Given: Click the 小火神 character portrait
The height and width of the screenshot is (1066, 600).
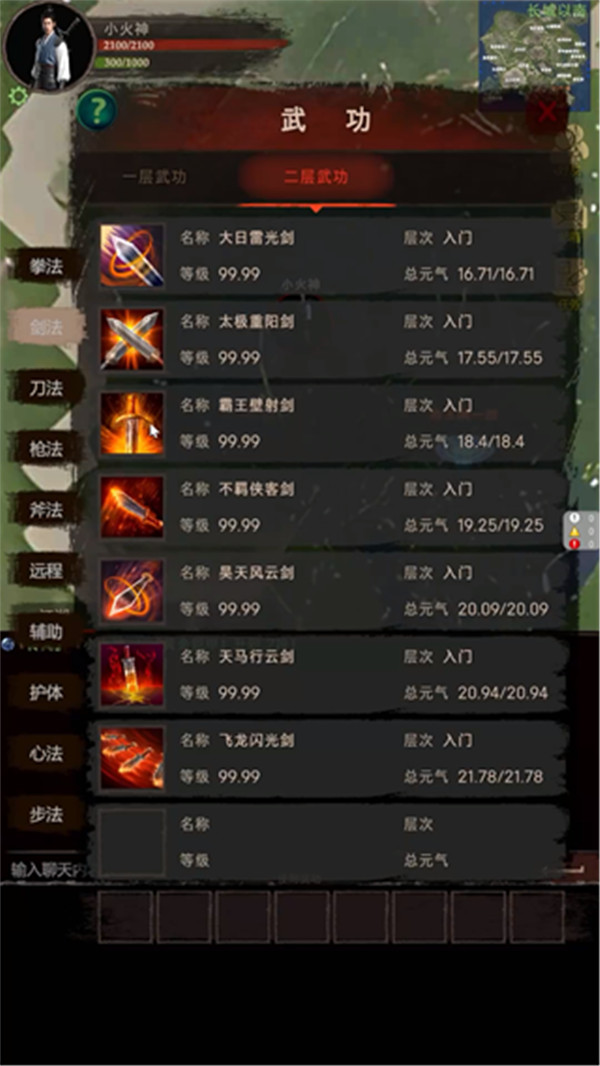Looking at the screenshot, I should tap(49, 47).
